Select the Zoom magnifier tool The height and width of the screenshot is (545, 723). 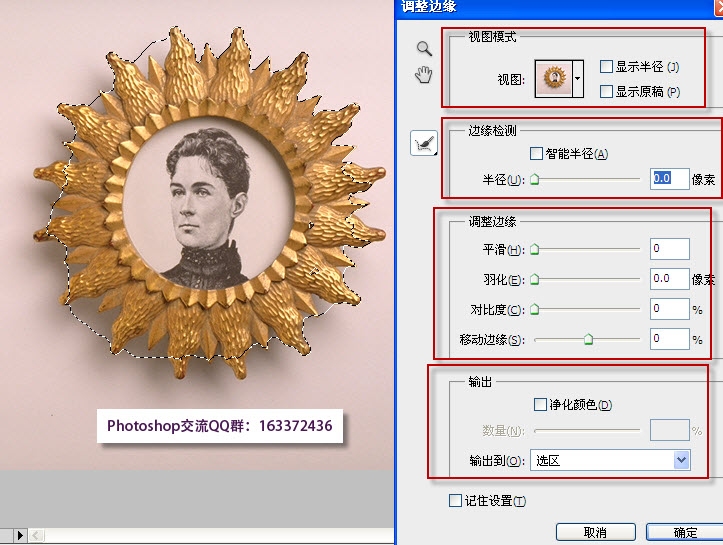[424, 48]
